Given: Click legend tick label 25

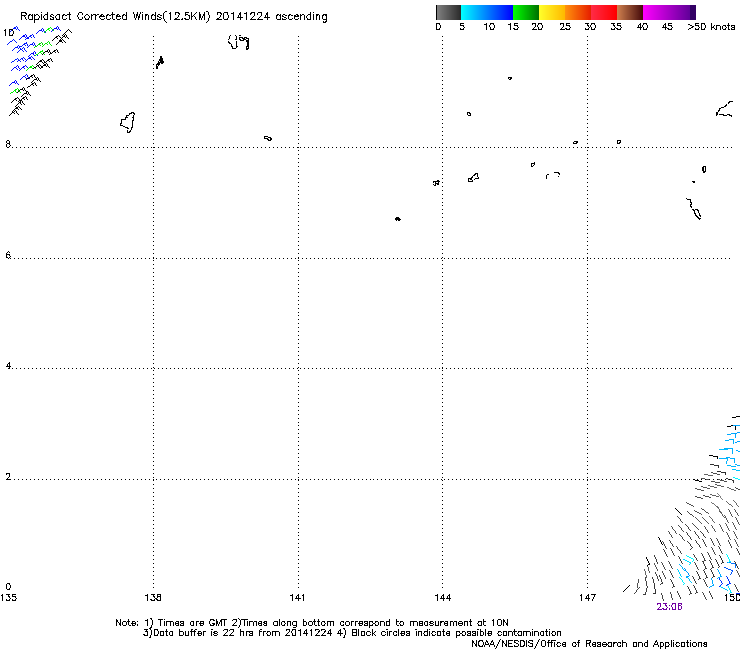Looking at the screenshot, I should click(x=565, y=27).
